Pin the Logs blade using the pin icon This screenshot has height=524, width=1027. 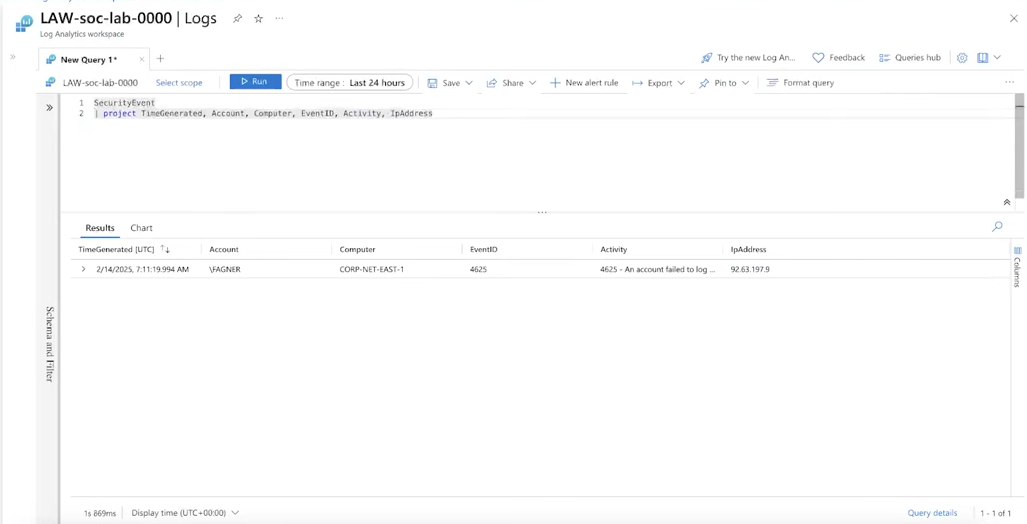click(238, 19)
